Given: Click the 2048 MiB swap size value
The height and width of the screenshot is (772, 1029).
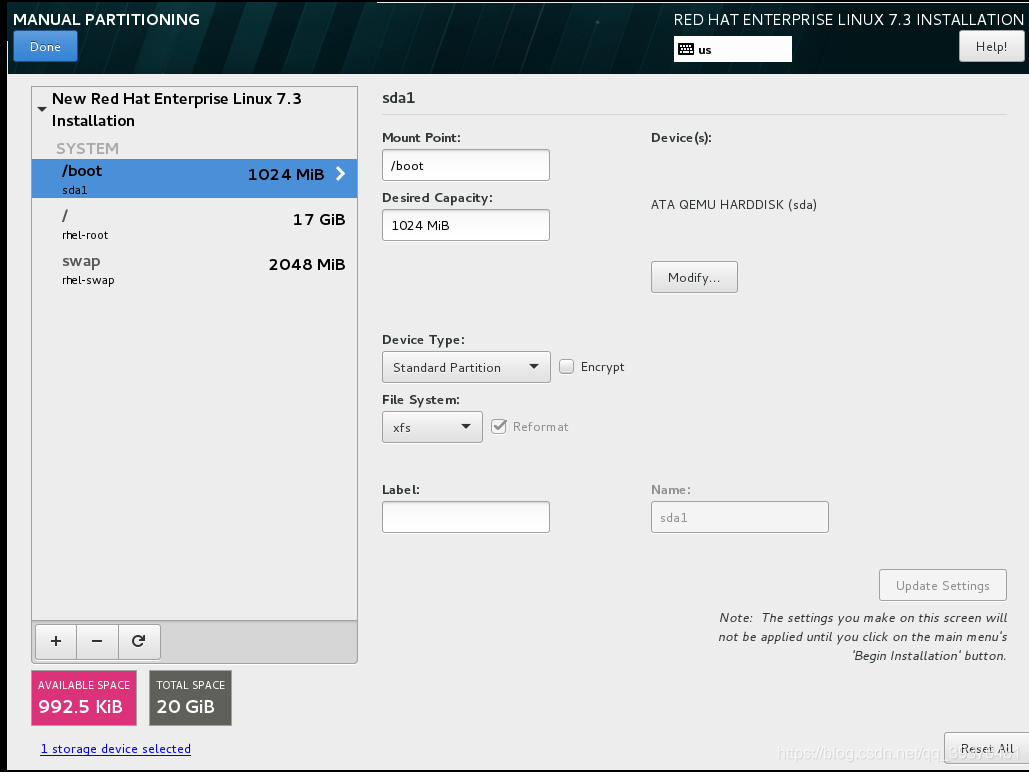Looking at the screenshot, I should click(307, 265).
